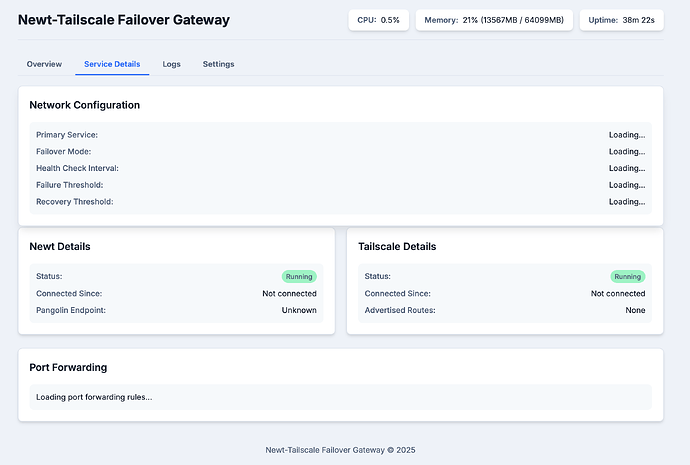This screenshot has height=465, width=690.
Task: Open the Overview tab
Action: [44, 64]
